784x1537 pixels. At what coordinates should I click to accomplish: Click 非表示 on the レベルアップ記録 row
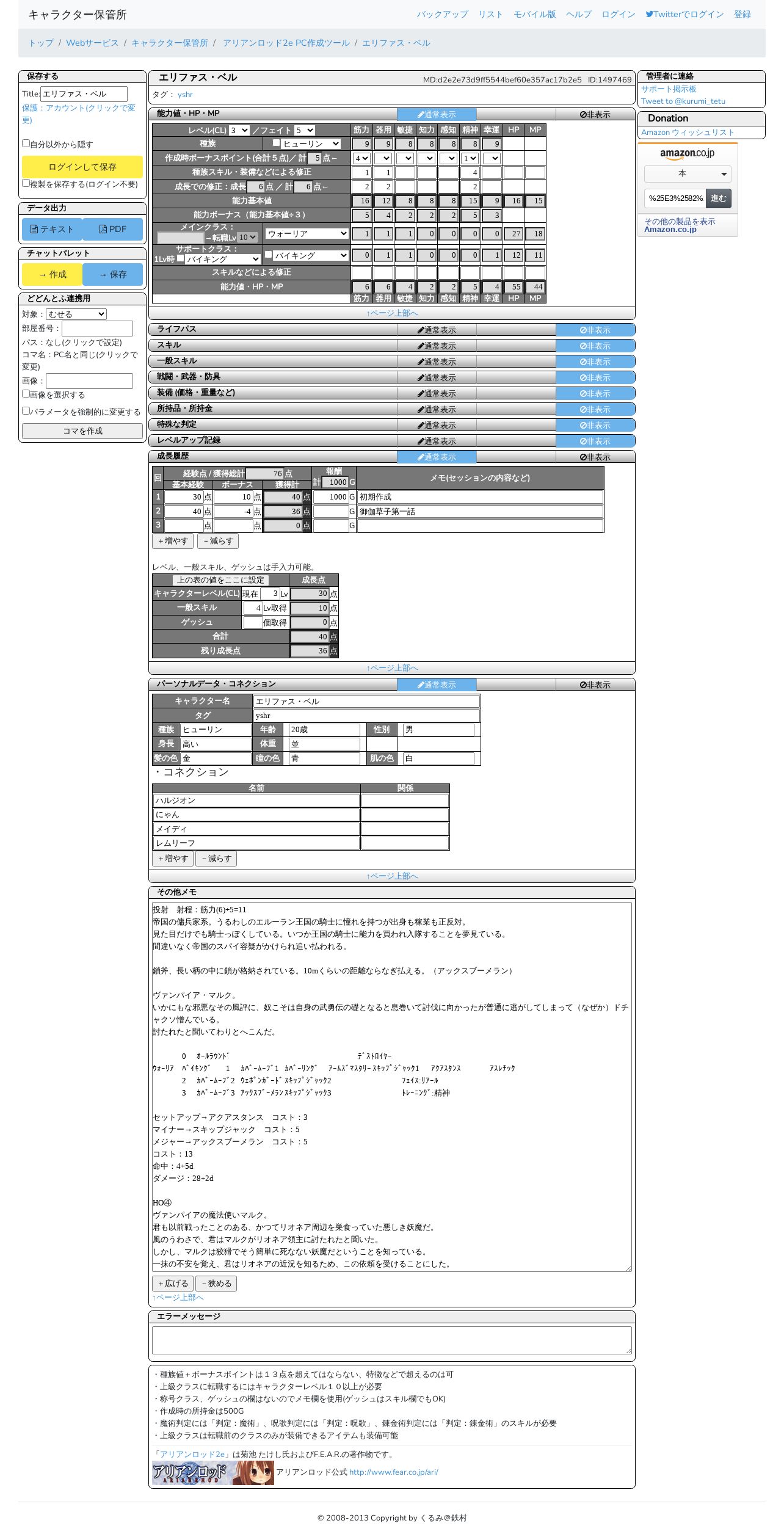pyautogui.click(x=595, y=441)
